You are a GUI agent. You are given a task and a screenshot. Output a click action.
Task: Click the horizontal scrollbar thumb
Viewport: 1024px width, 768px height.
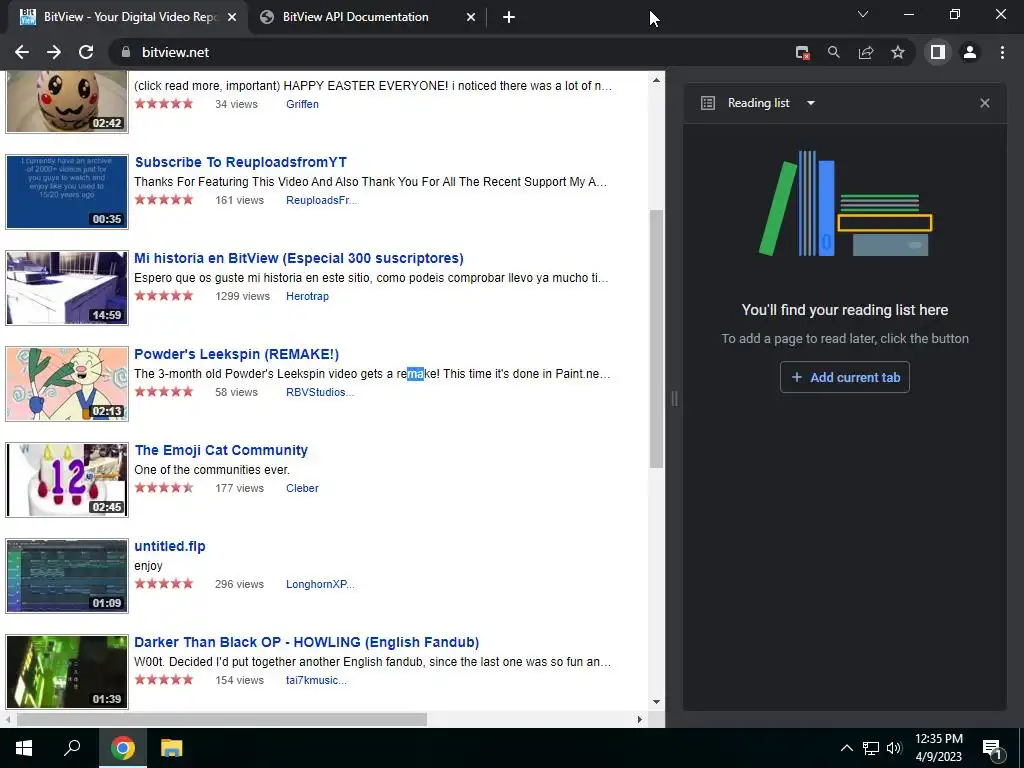[x=222, y=719]
